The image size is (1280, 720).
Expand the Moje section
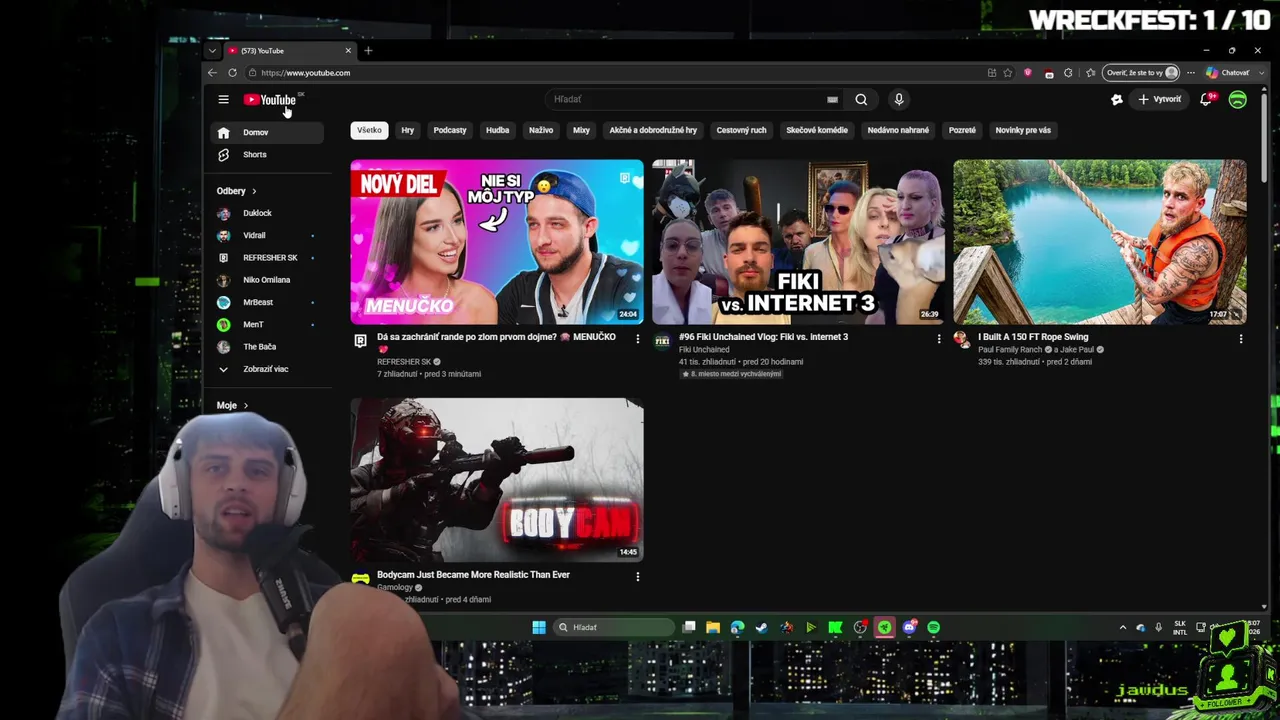pyautogui.click(x=232, y=405)
